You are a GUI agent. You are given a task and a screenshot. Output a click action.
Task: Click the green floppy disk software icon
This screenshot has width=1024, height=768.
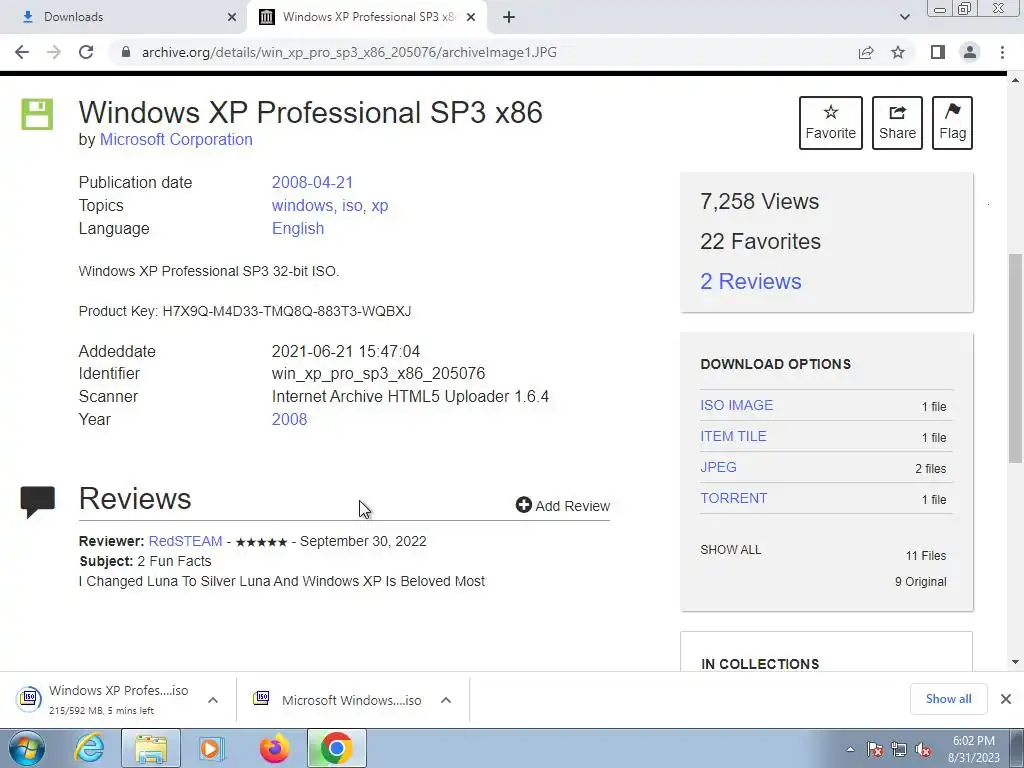37,114
